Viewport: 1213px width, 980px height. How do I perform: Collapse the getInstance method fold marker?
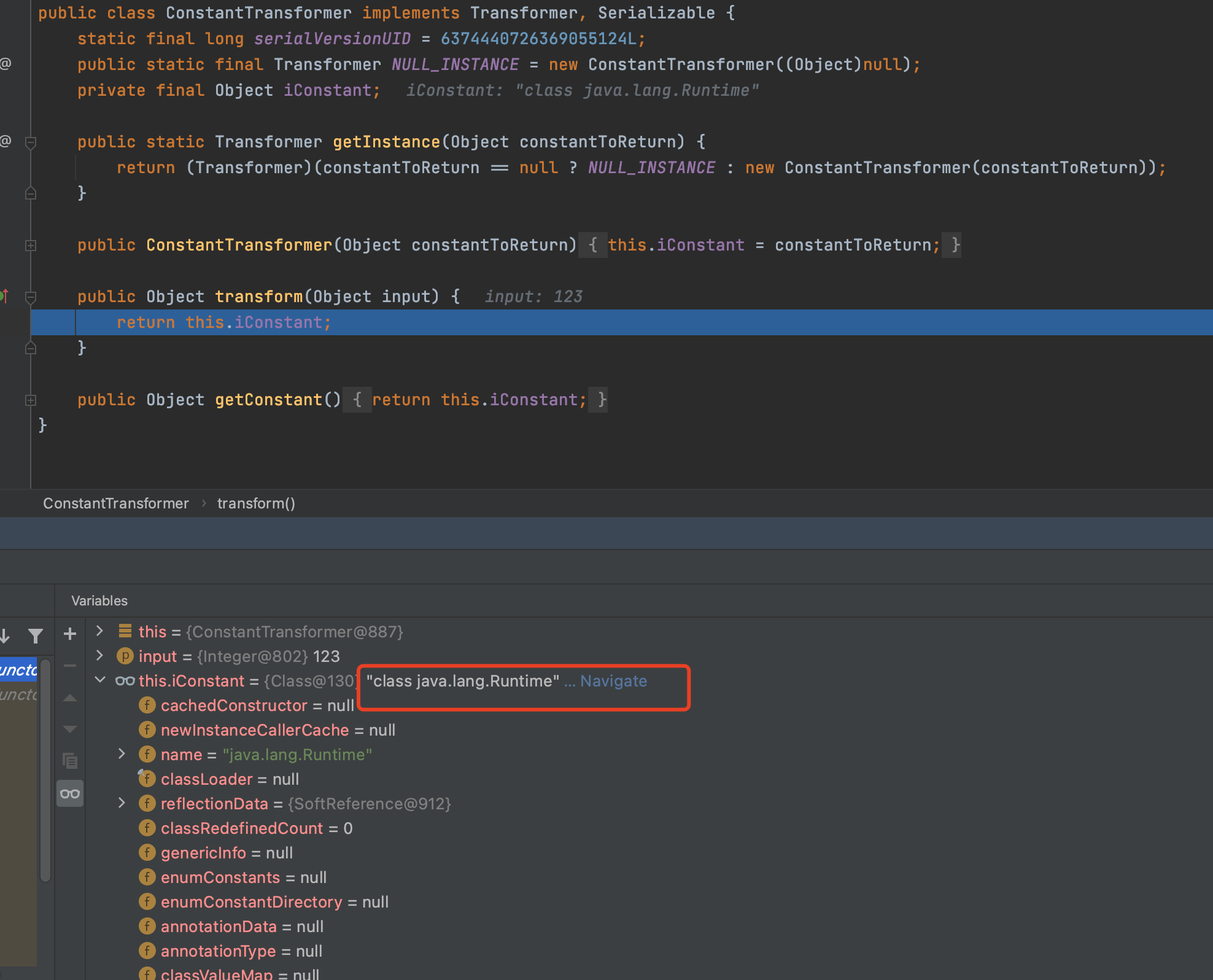tap(31, 142)
